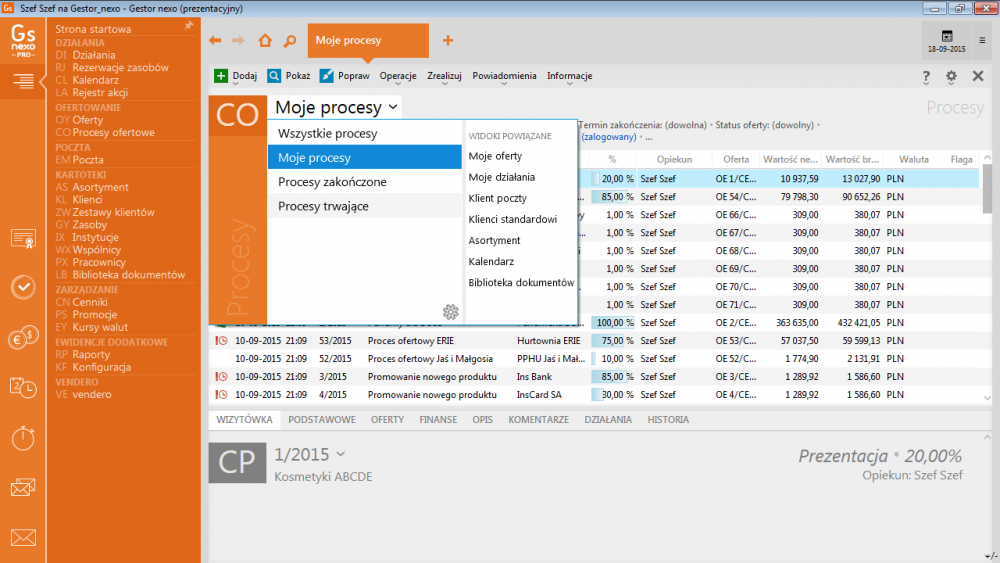The image size is (1000, 563).
Task: Unpin the side menu with pin icon
Action: 189,25
